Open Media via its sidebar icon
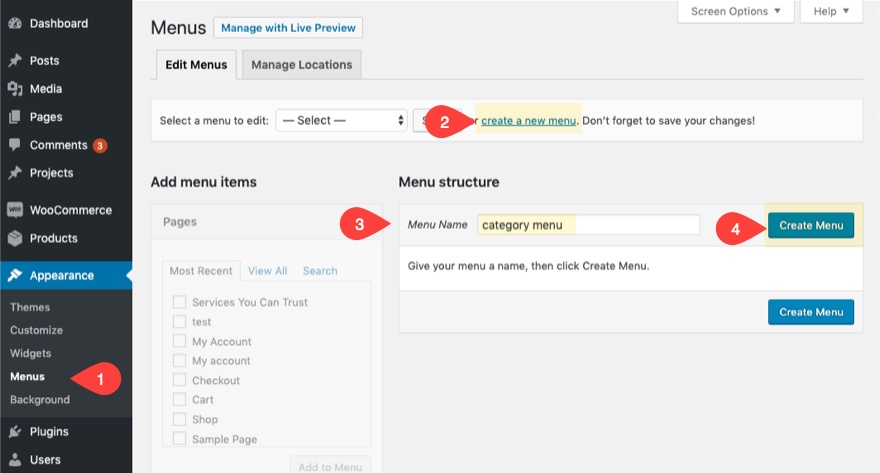This screenshot has height=473, width=880. click(x=15, y=89)
